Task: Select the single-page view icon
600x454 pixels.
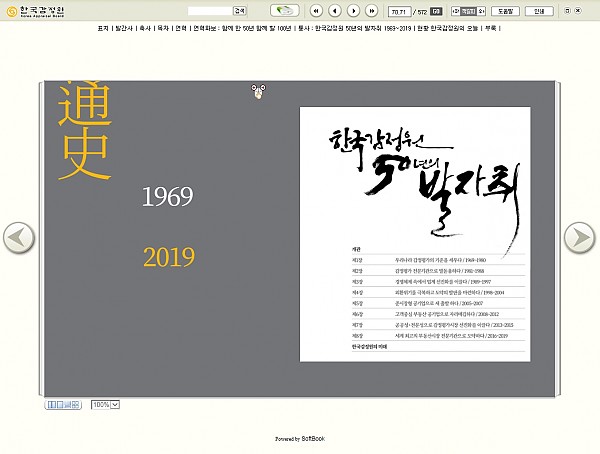Action: (x=60, y=405)
